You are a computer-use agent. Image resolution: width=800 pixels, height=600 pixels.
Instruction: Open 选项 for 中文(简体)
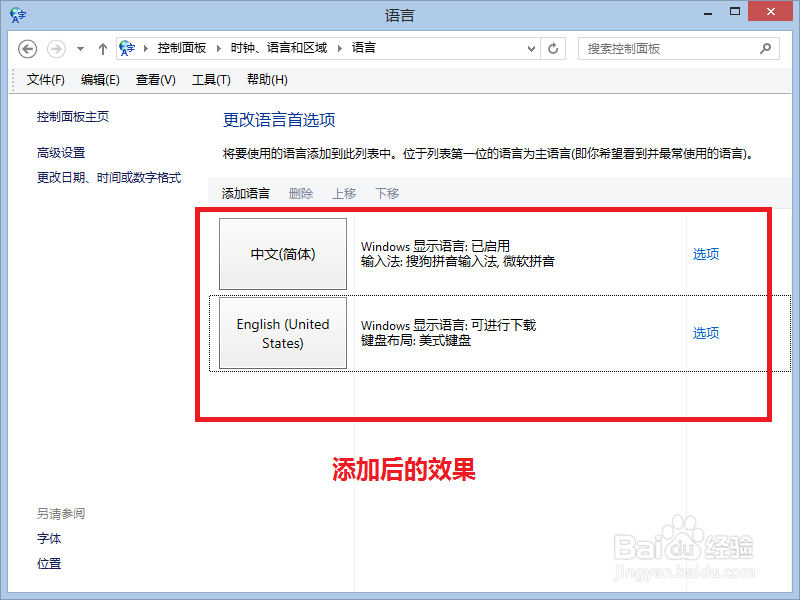click(x=706, y=254)
